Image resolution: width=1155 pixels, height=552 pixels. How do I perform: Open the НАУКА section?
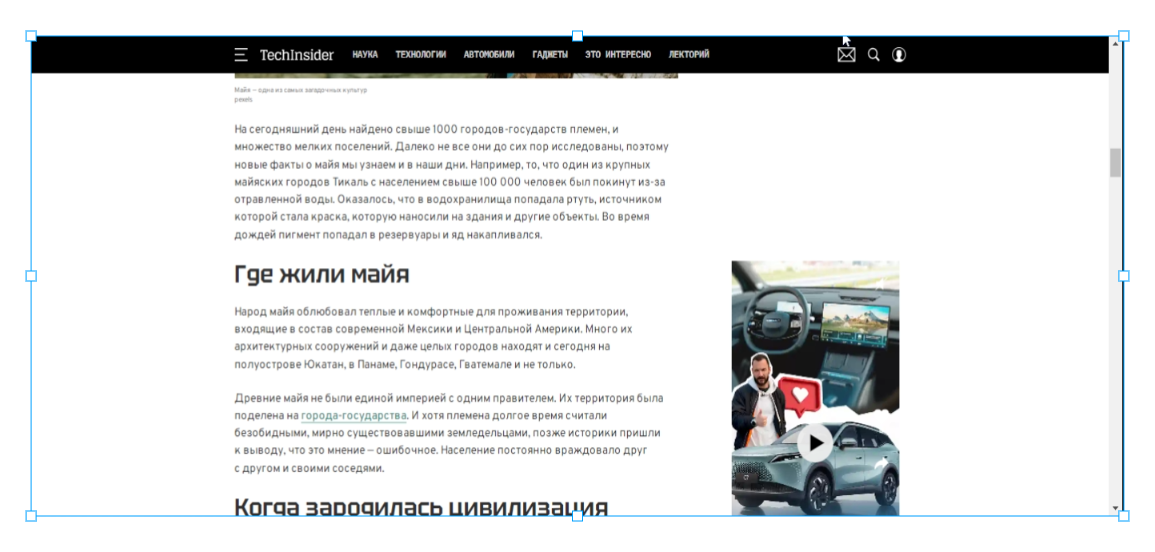(365, 55)
